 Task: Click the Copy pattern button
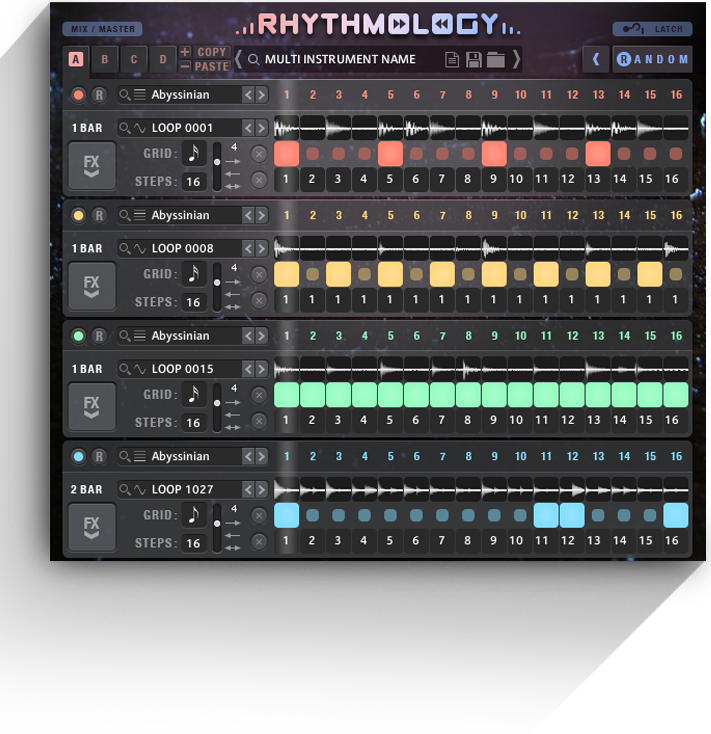[x=205, y=52]
